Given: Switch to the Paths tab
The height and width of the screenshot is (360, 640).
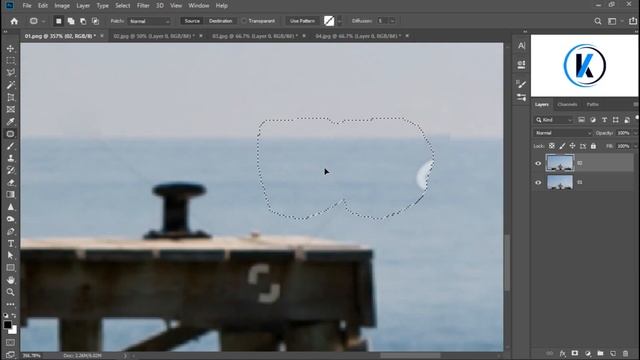Looking at the screenshot, I should [592, 104].
